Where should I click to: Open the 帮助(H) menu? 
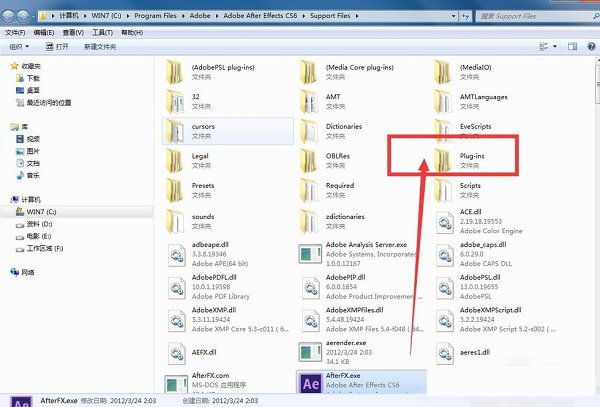click(x=132, y=33)
